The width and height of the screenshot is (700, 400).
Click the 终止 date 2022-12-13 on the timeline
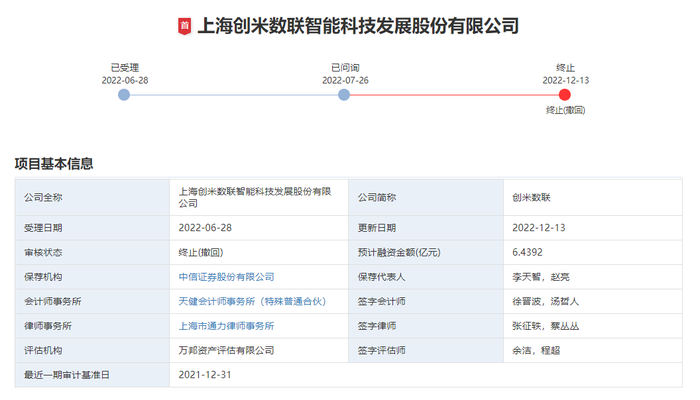[x=566, y=80]
